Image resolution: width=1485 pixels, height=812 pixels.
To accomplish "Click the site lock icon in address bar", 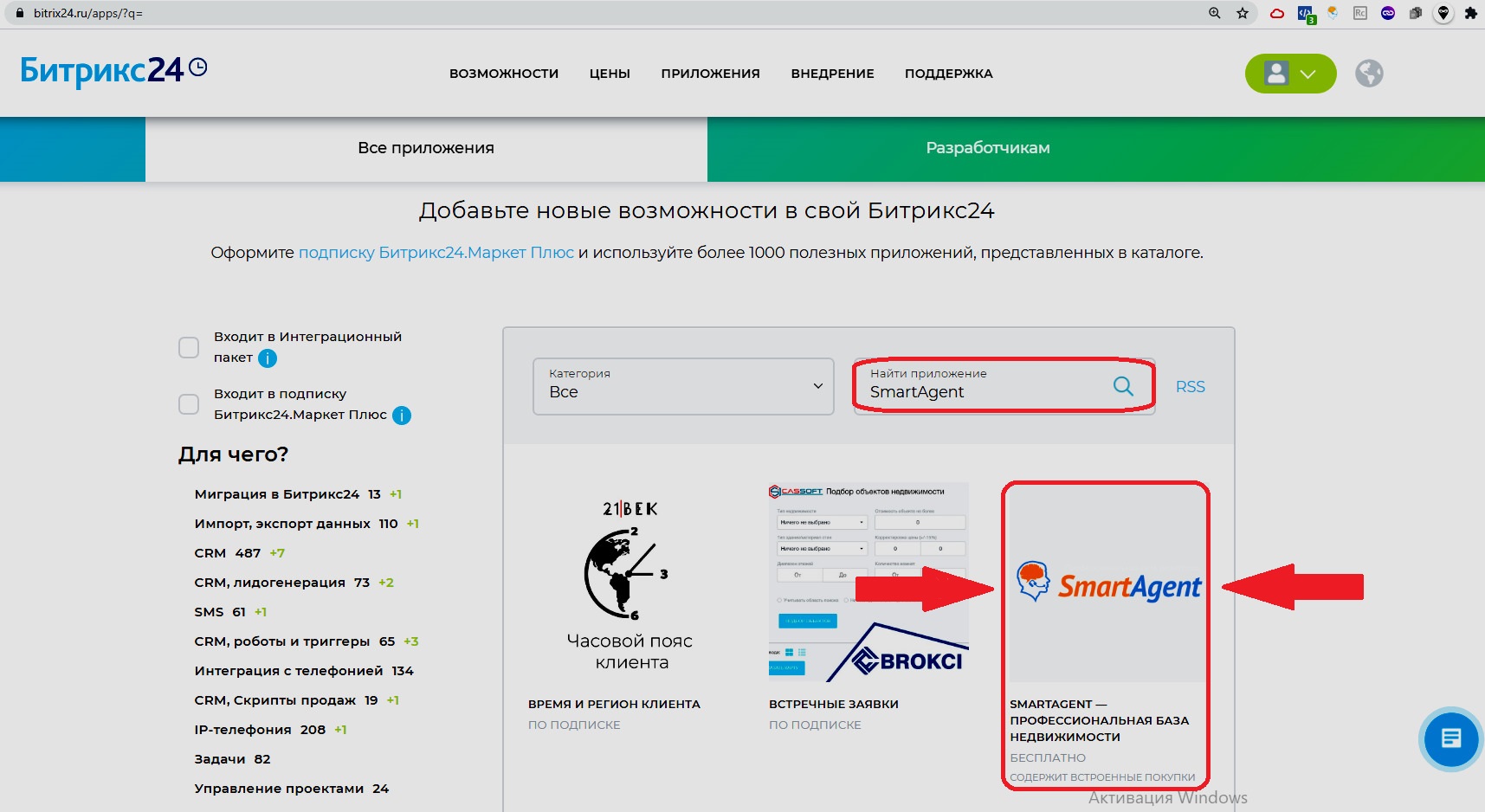I will [20, 13].
